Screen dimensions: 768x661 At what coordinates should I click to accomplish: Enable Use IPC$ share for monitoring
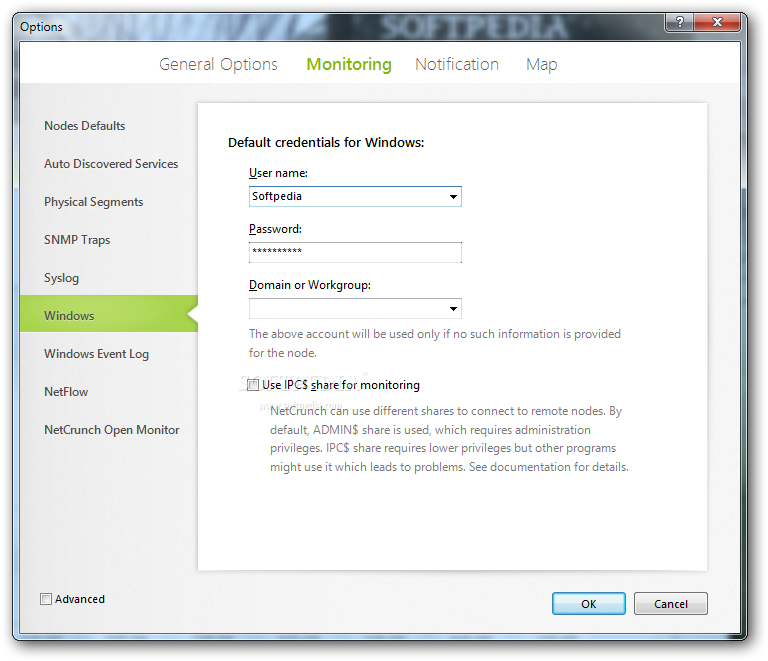tap(253, 385)
